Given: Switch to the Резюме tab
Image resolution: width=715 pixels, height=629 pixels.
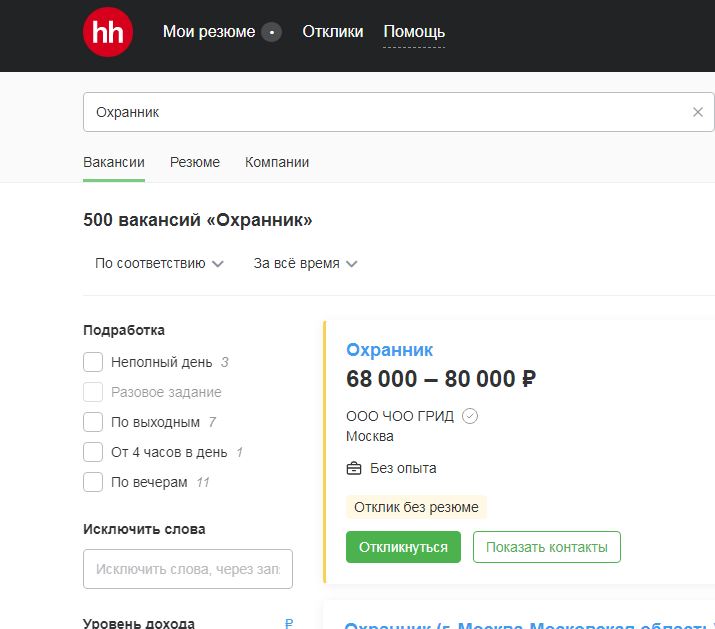Looking at the screenshot, I should [195, 162].
